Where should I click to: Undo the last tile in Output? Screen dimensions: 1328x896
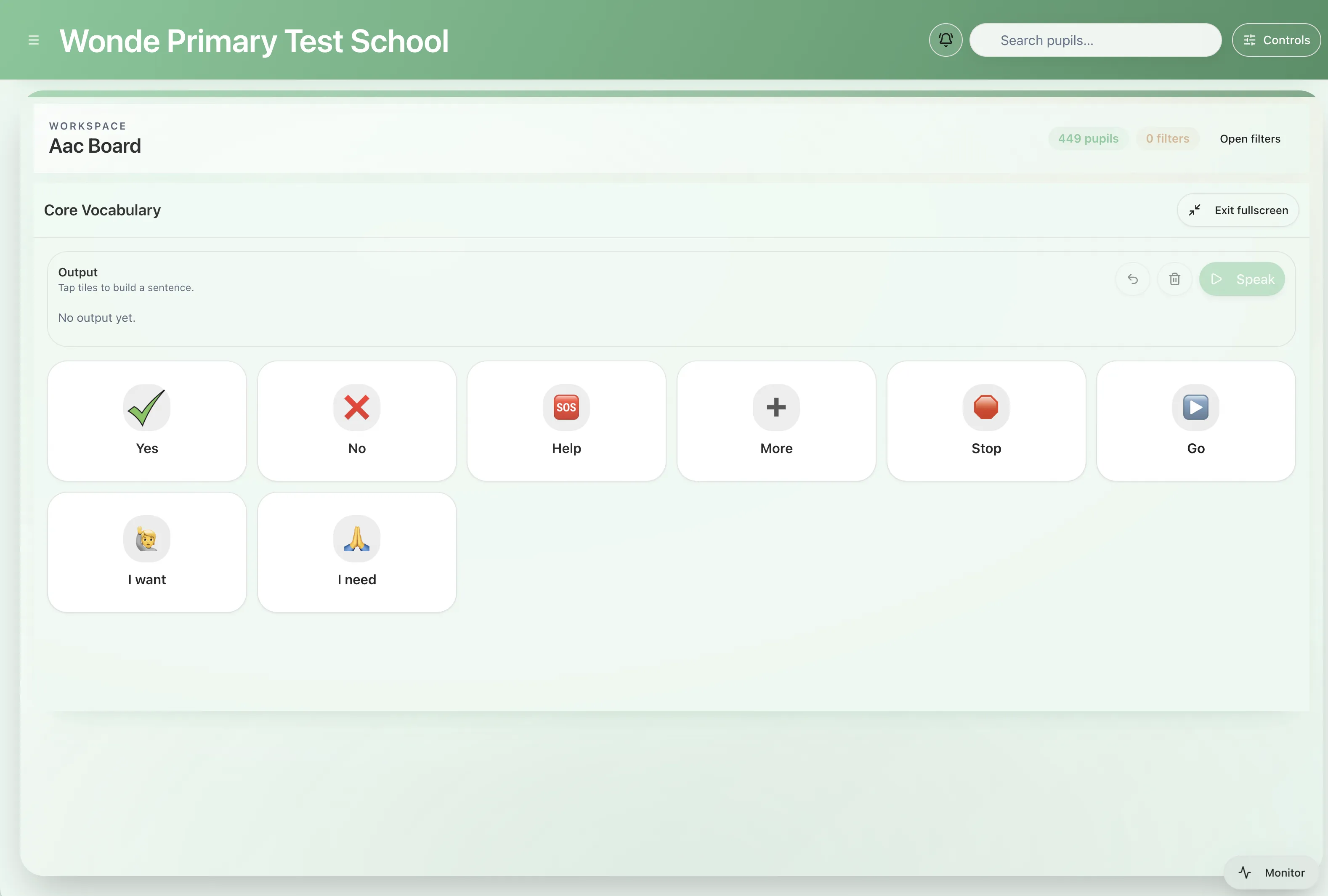(1133, 279)
